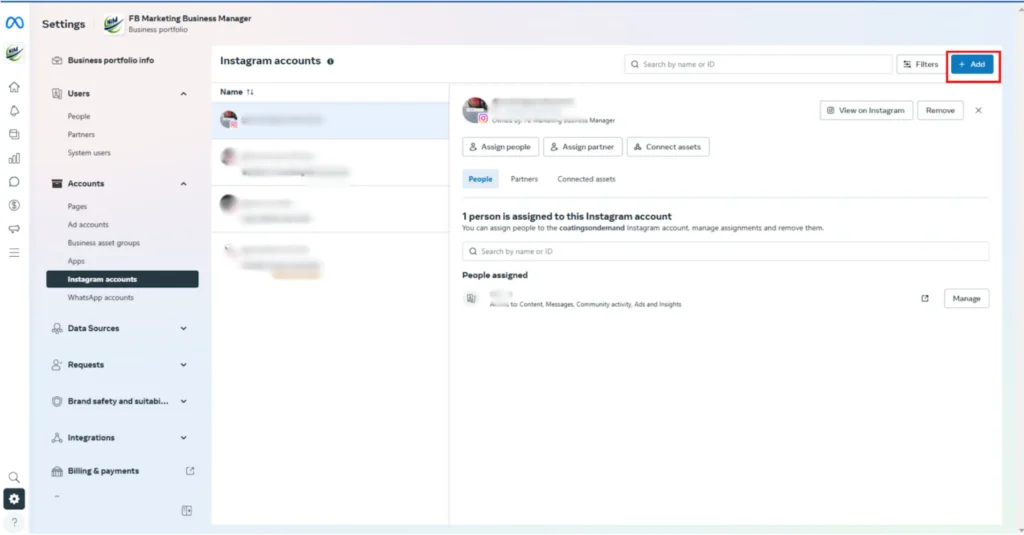Open Apps under Accounts
The width and height of the screenshot is (1024, 535).
[x=76, y=261]
